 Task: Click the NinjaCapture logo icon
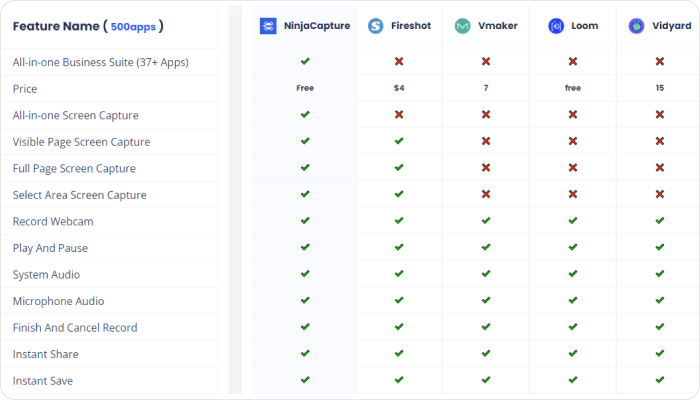(268, 26)
